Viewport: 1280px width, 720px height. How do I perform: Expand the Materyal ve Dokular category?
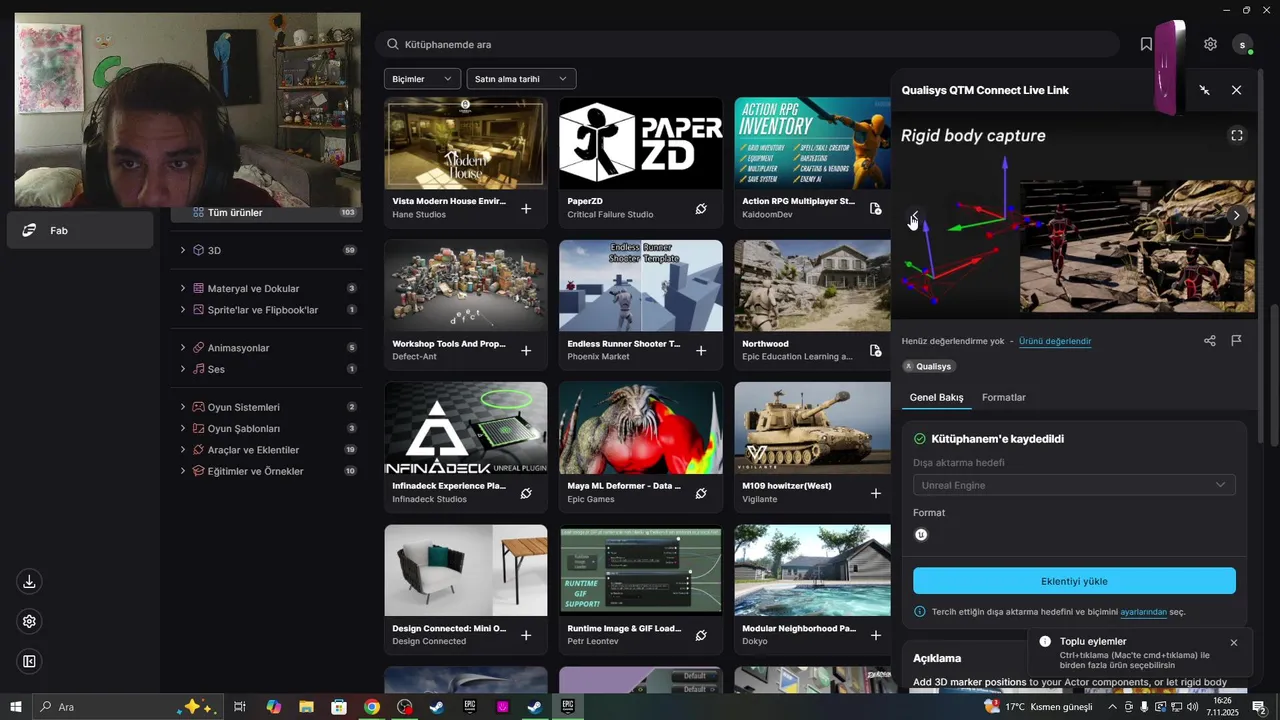click(x=183, y=288)
